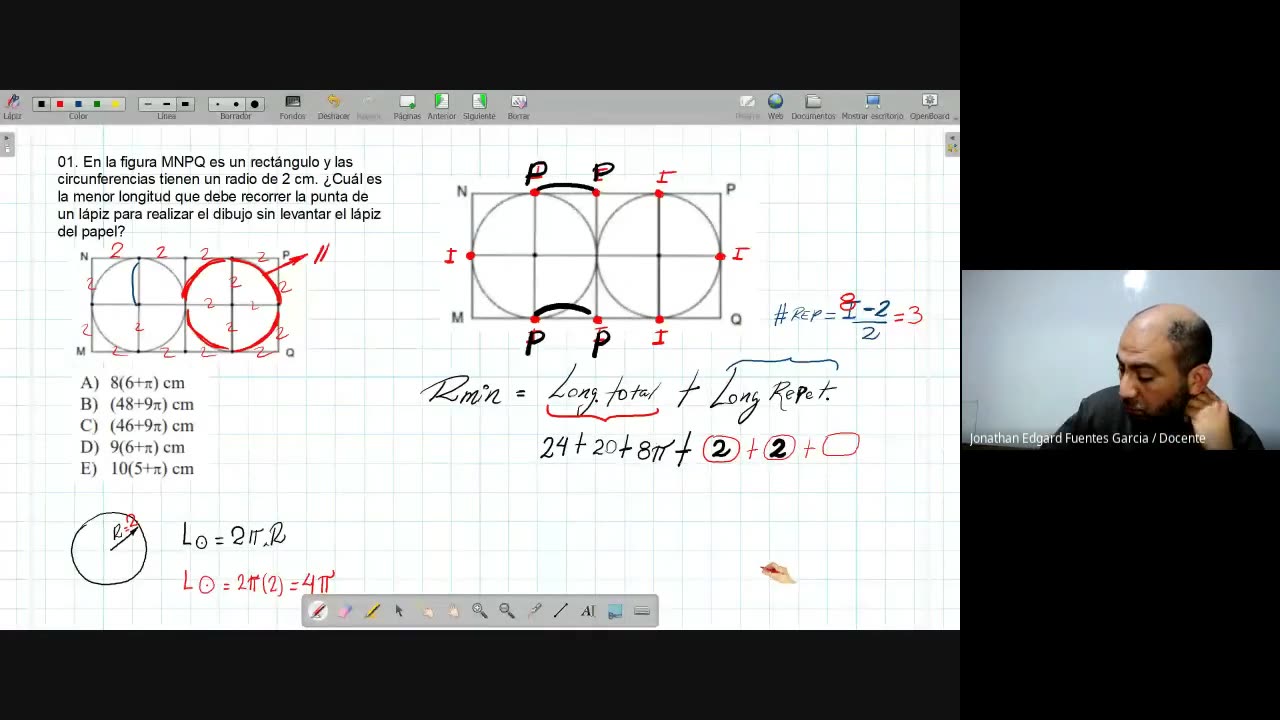The width and height of the screenshot is (1280, 720).
Task: Select the blue pen color
Action: pos(78,104)
